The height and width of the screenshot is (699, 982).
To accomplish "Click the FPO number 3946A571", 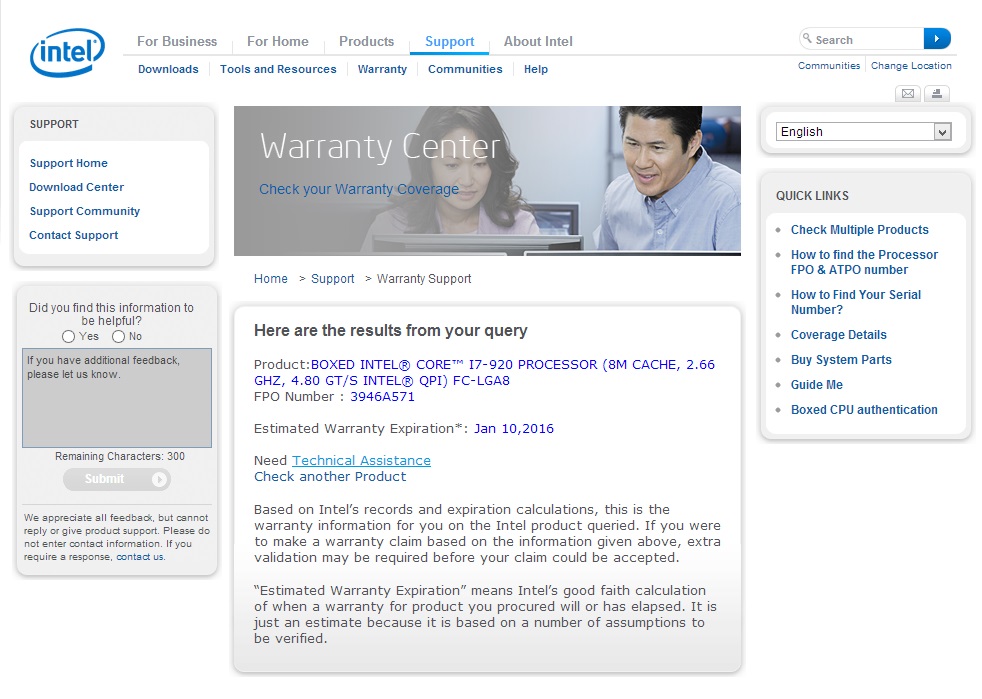I will point(382,396).
